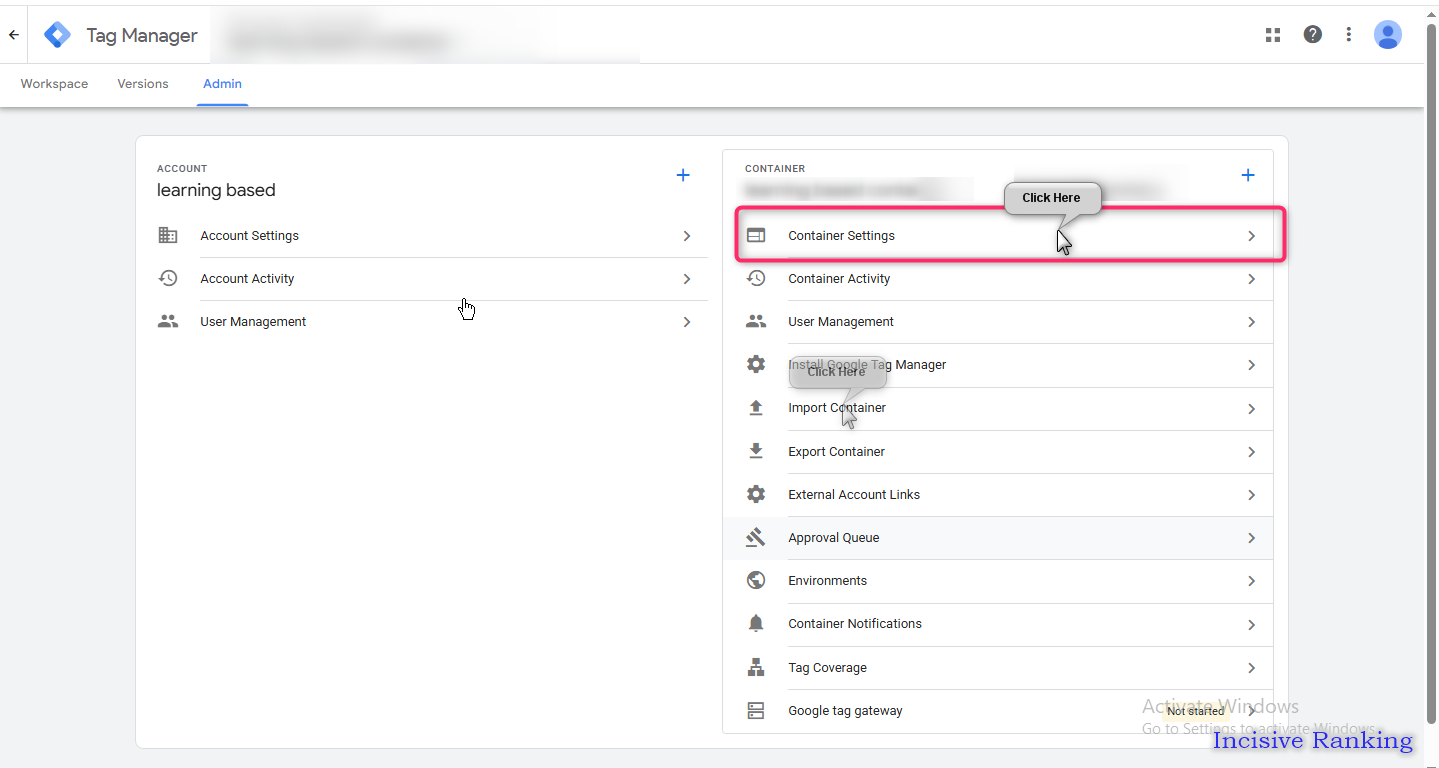Click the back arrow beside Tag Manager logo
This screenshot has height=768, width=1439.
click(14, 35)
